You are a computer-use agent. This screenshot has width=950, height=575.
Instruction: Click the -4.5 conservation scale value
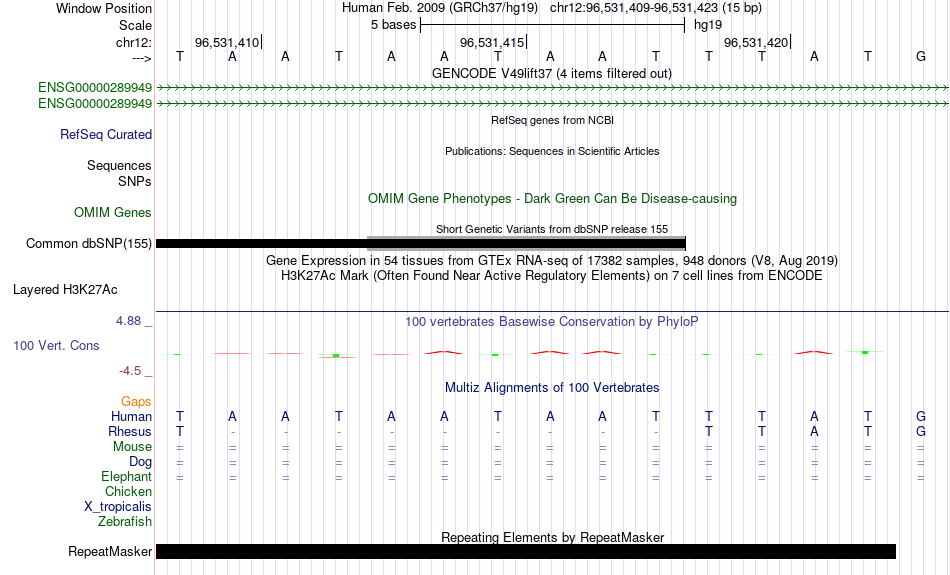[x=130, y=371]
